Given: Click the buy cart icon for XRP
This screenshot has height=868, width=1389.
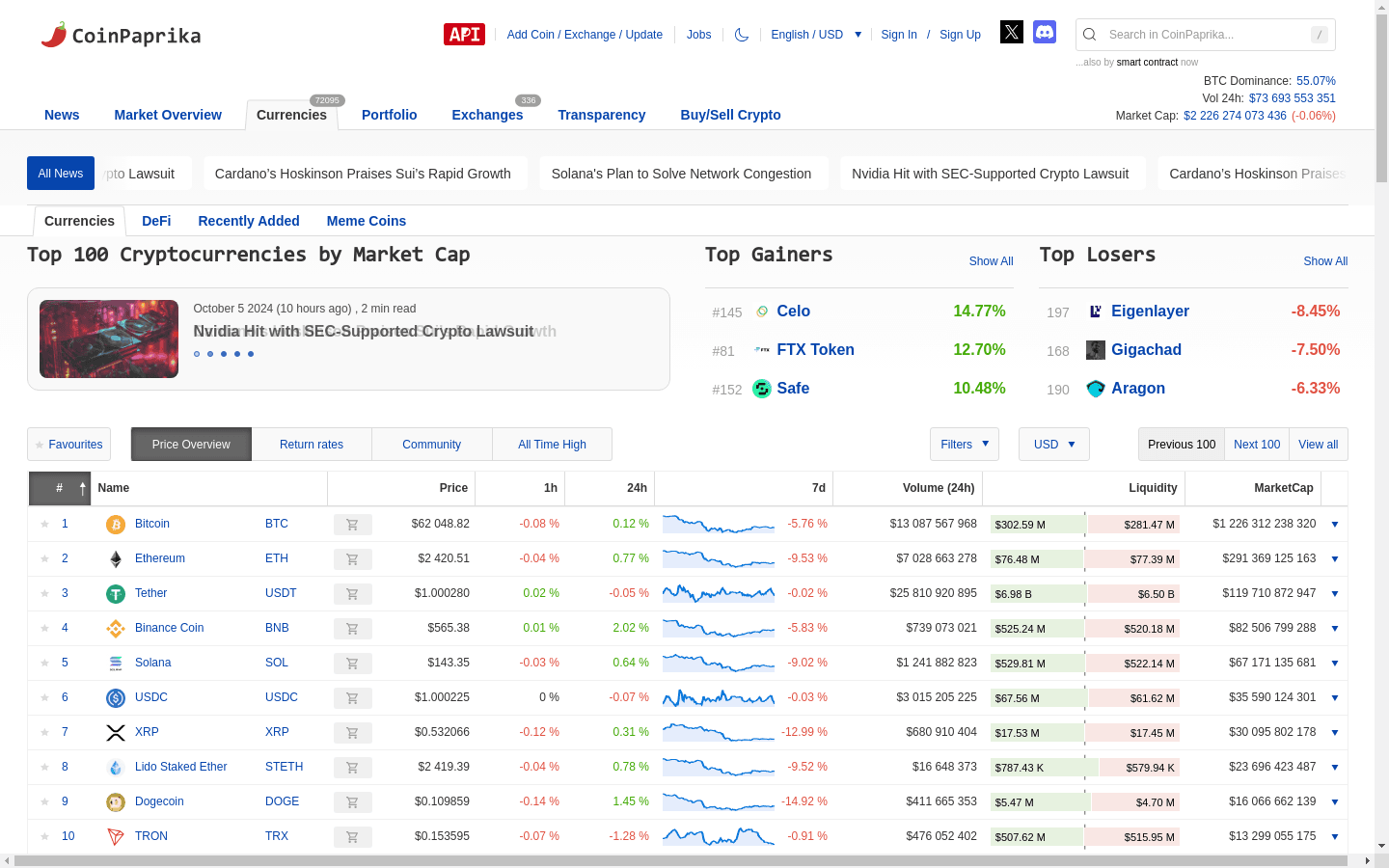Looking at the screenshot, I should (352, 733).
